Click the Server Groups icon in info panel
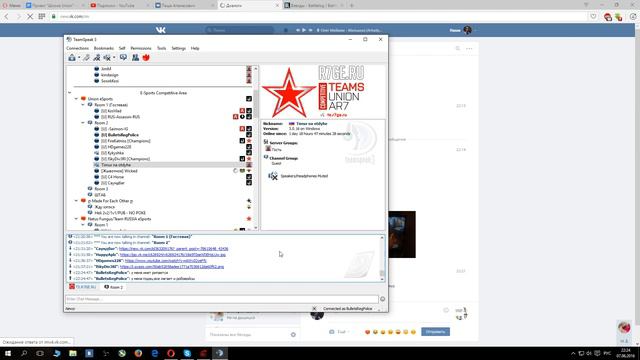Screen dimensions: 640x360 (266, 142)
